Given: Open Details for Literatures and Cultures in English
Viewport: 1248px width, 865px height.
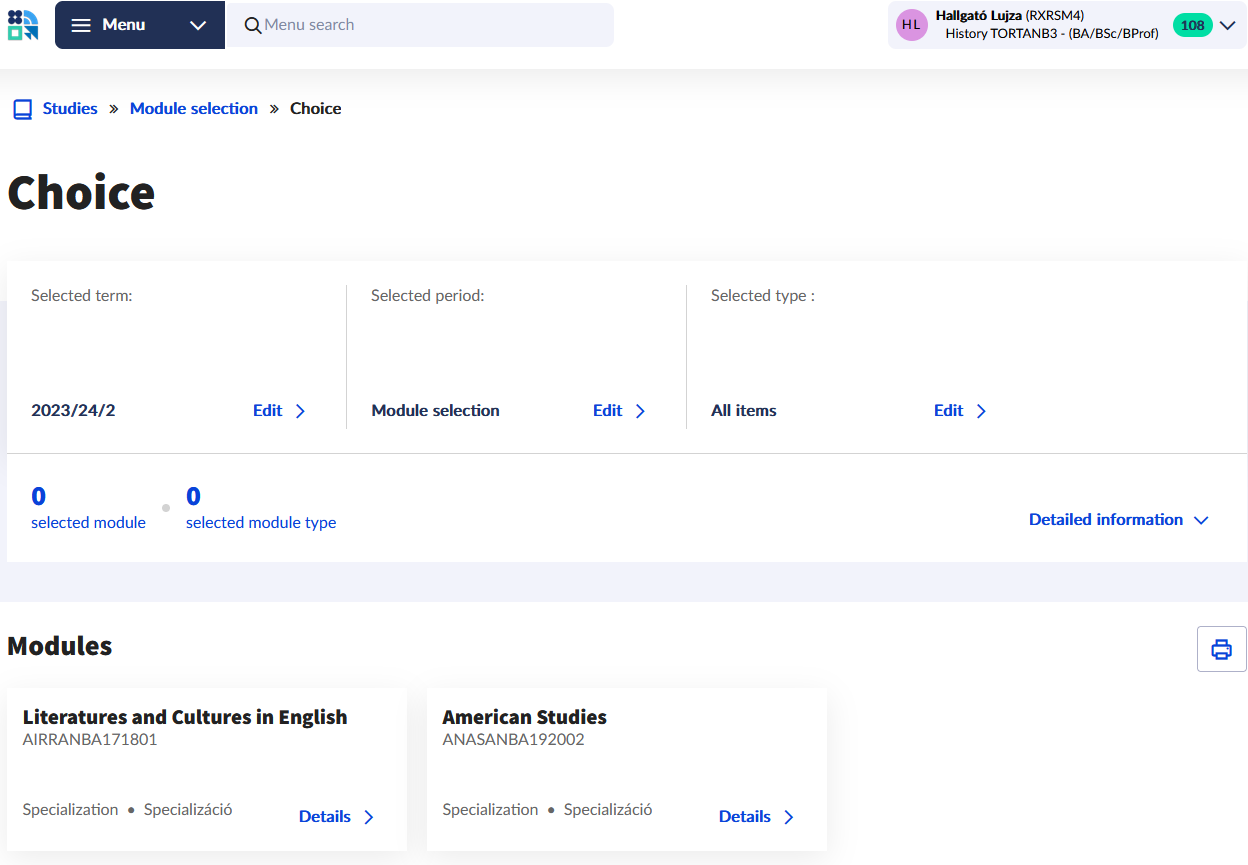Looking at the screenshot, I should pyautogui.click(x=336, y=817).
